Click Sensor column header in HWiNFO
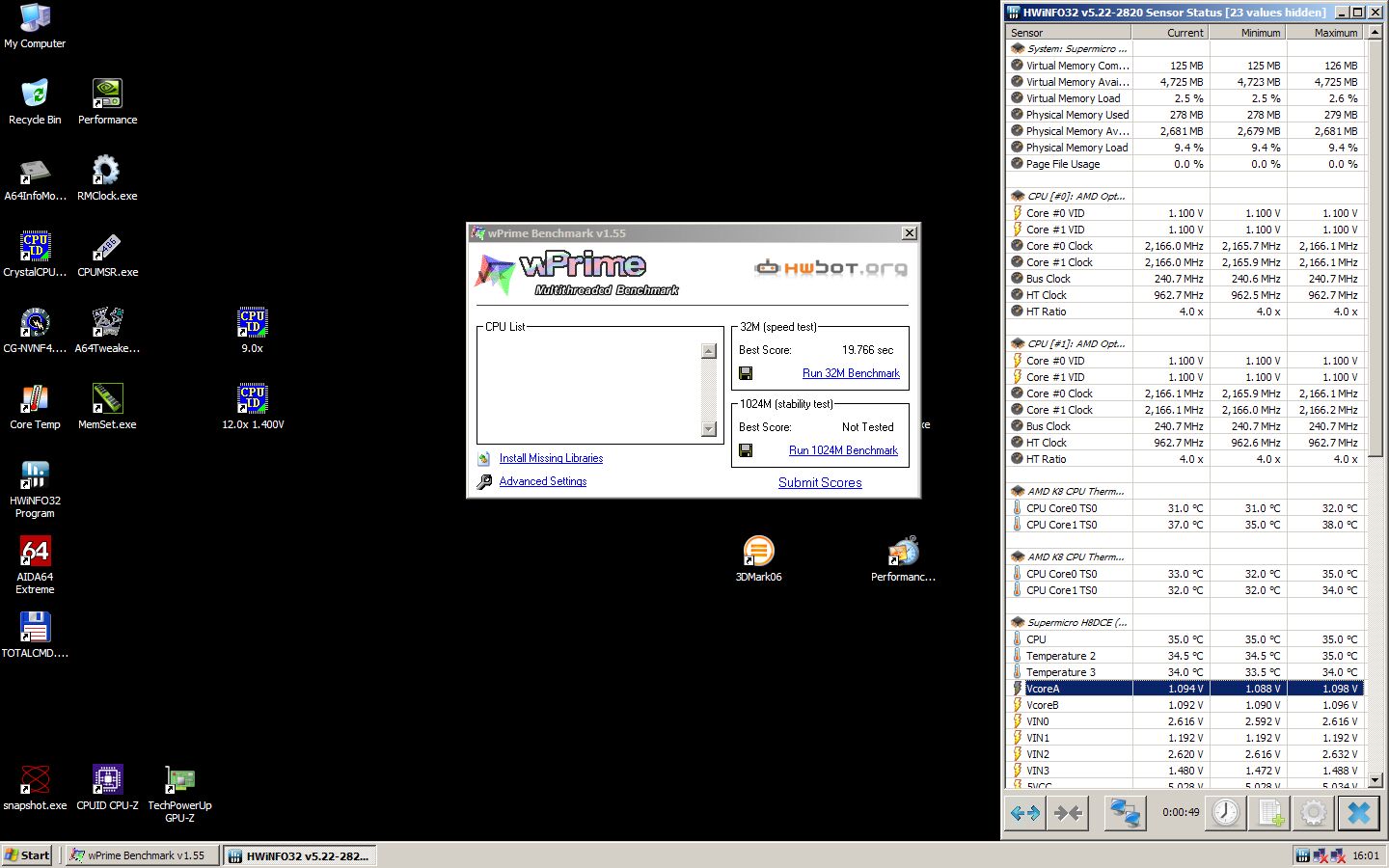The image size is (1389, 868). 1069,33
